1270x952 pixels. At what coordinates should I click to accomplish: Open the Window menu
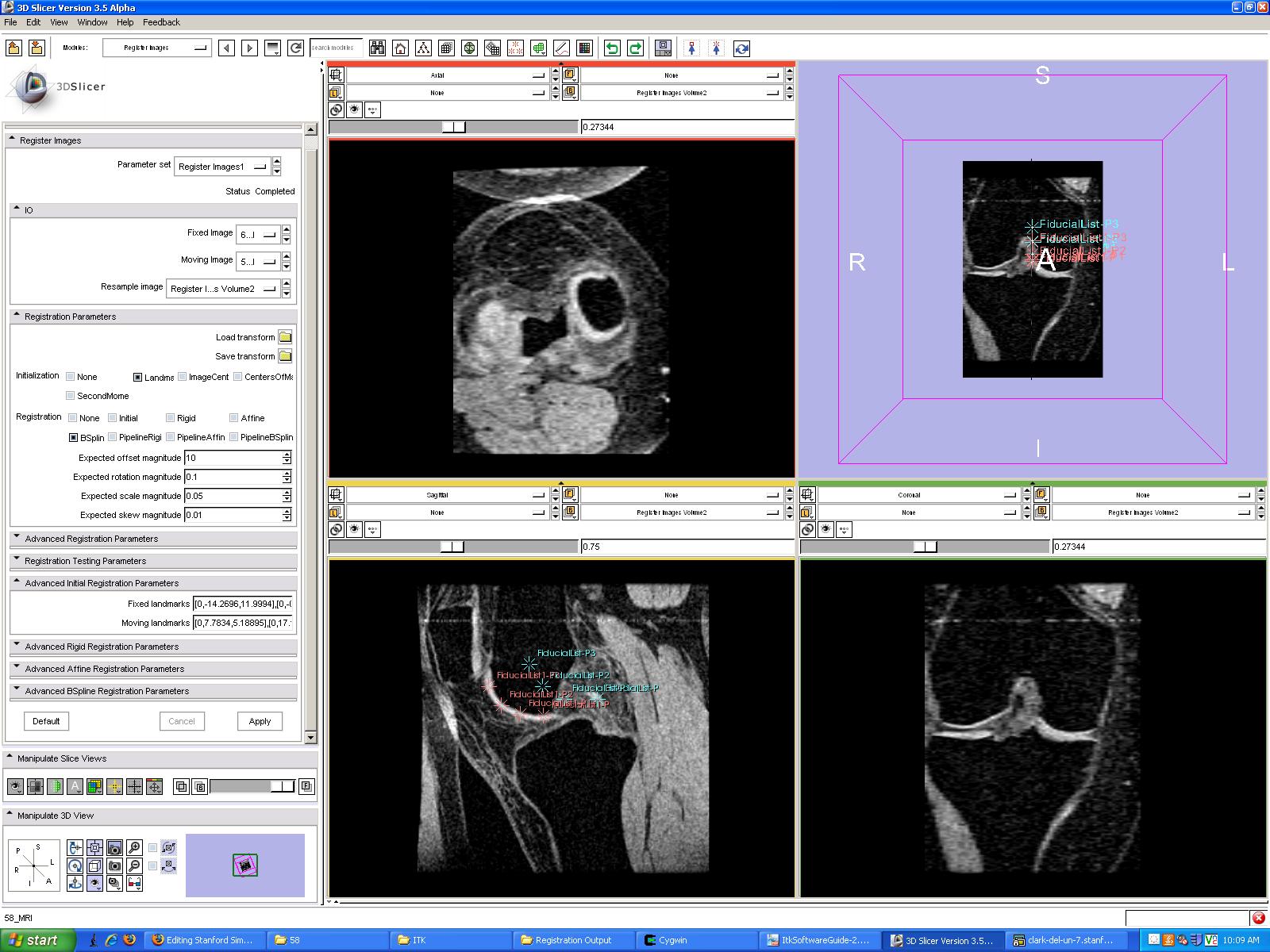92,22
